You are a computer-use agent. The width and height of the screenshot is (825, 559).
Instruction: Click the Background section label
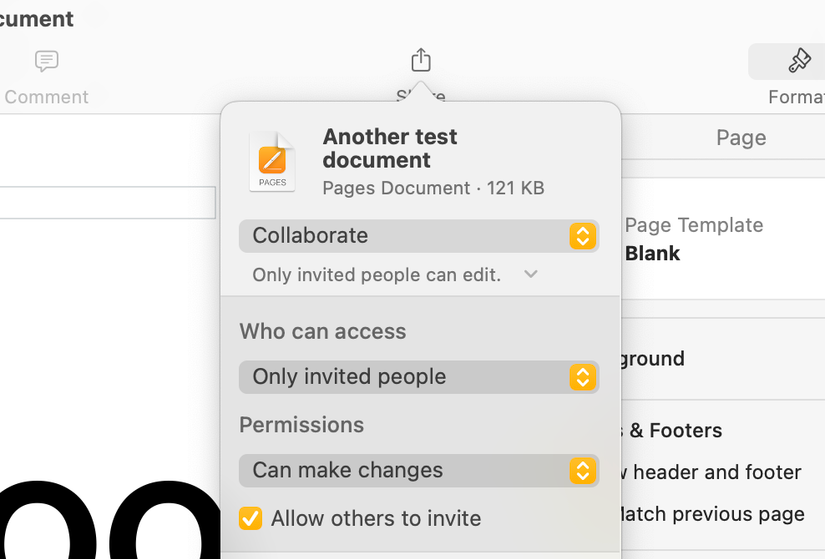pyautogui.click(x=654, y=358)
